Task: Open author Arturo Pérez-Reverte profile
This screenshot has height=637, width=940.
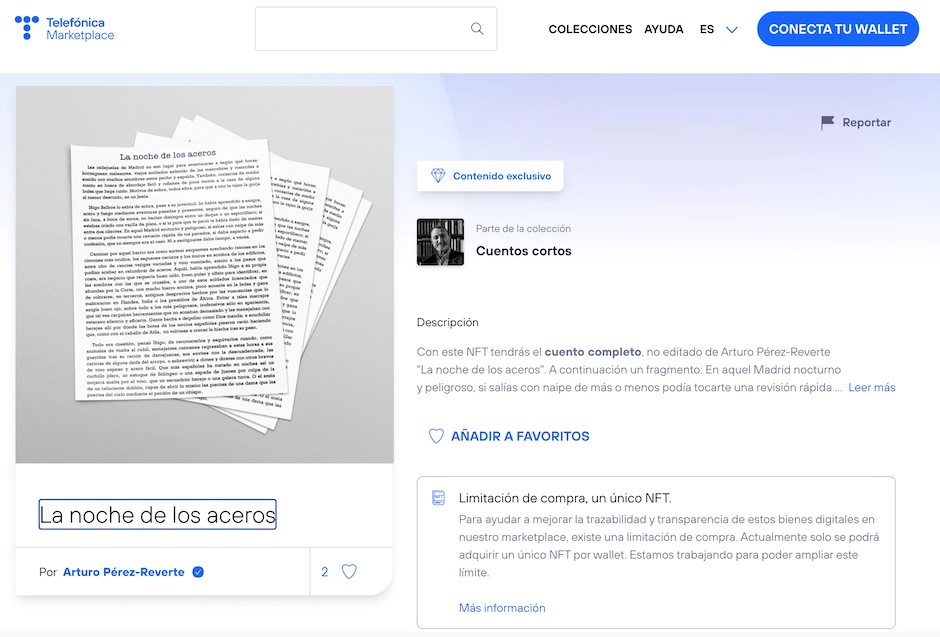Action: (x=123, y=572)
